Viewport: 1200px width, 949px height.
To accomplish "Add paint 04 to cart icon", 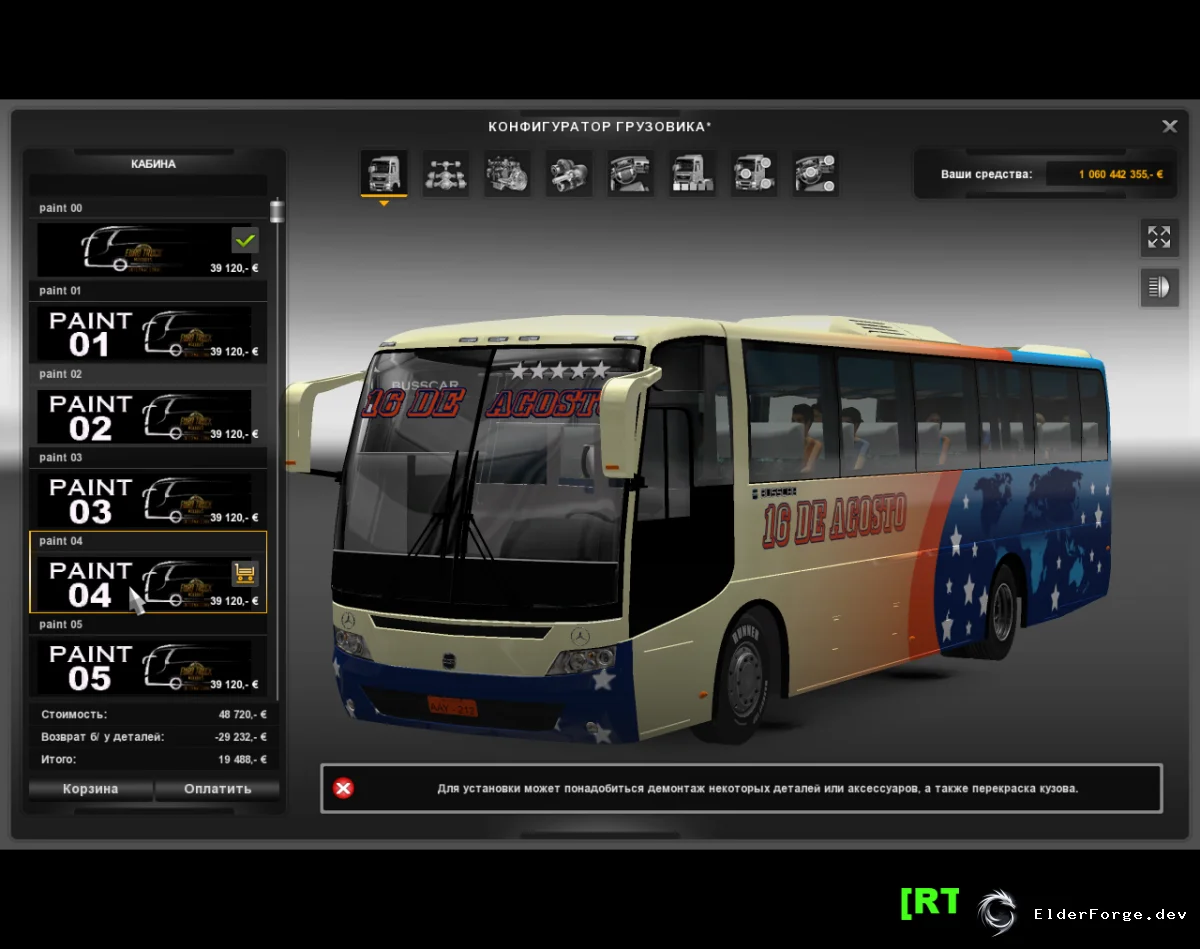I will coord(245,573).
